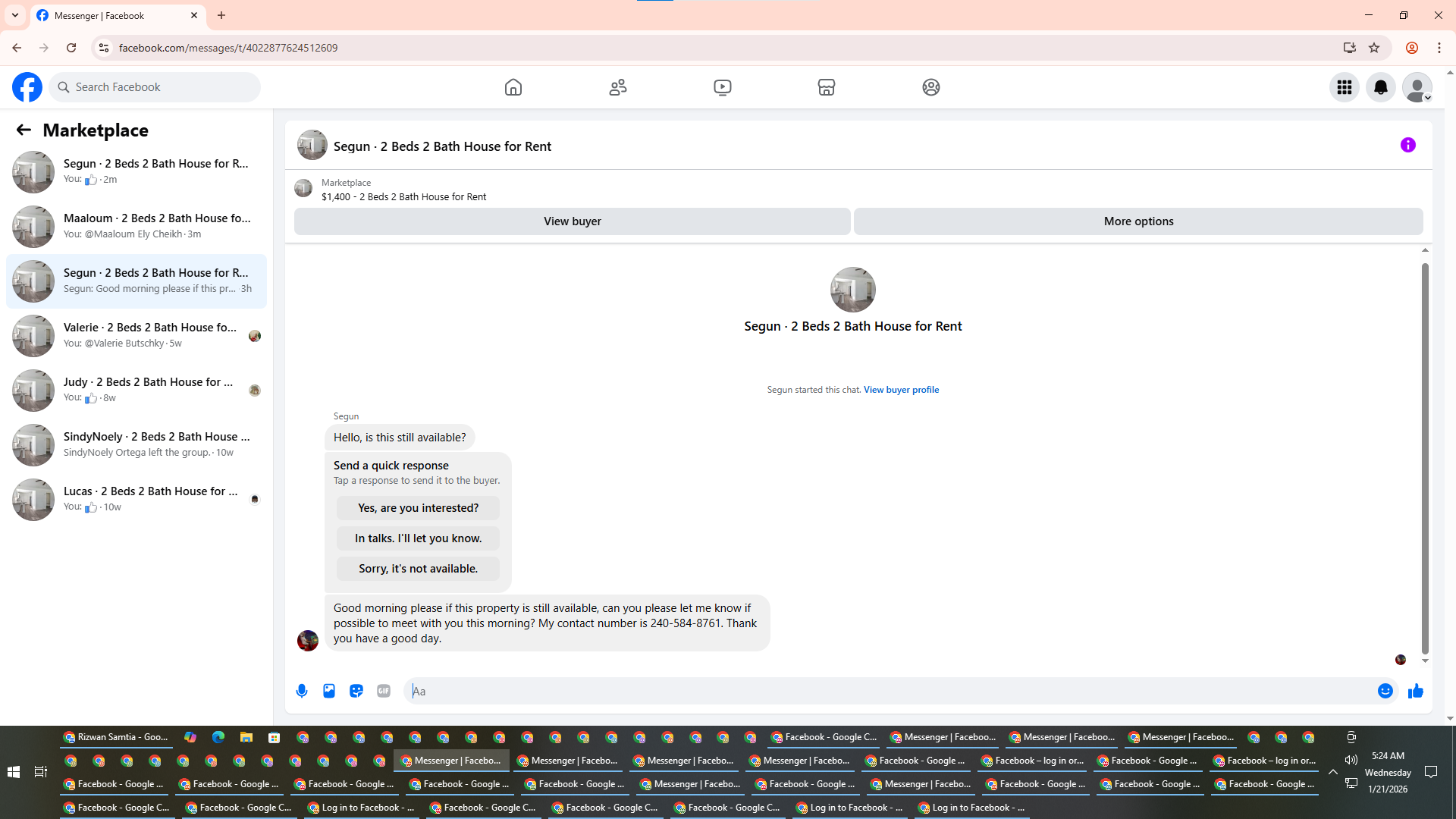
Task: Send a thumbs up like
Action: point(1415,691)
